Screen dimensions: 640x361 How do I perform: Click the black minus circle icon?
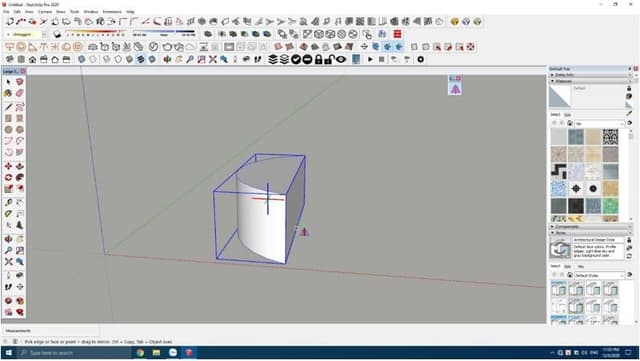(x=307, y=59)
